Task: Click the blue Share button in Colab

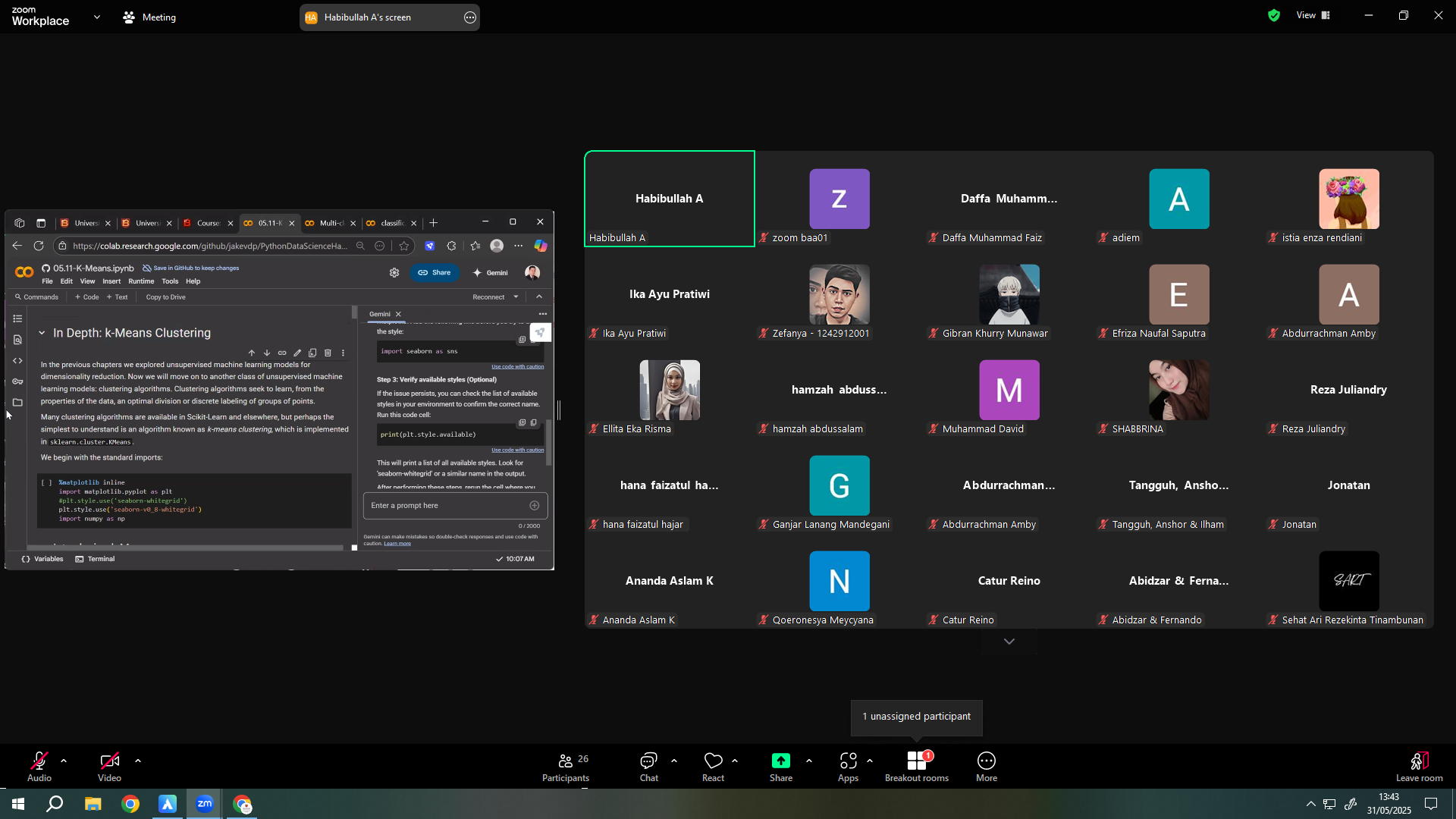Action: 435,273
